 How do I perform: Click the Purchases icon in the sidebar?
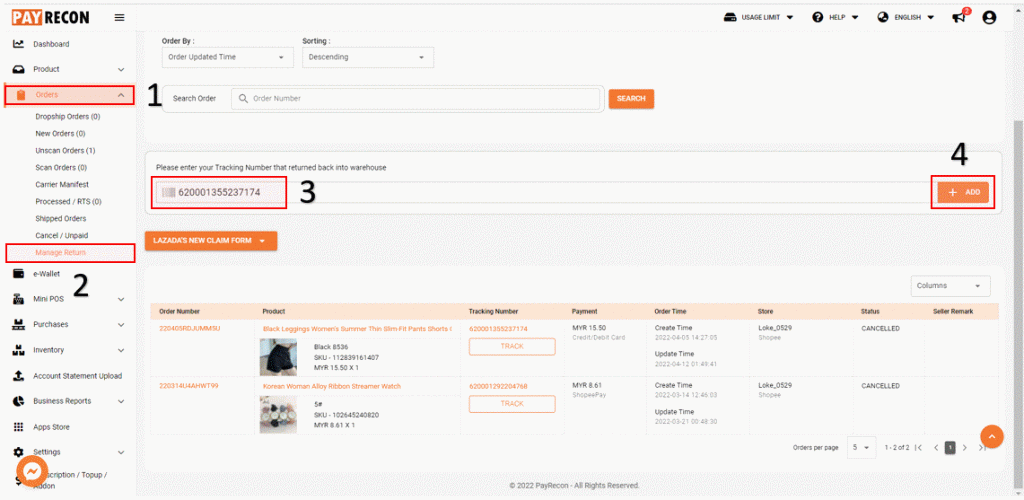click(19, 324)
